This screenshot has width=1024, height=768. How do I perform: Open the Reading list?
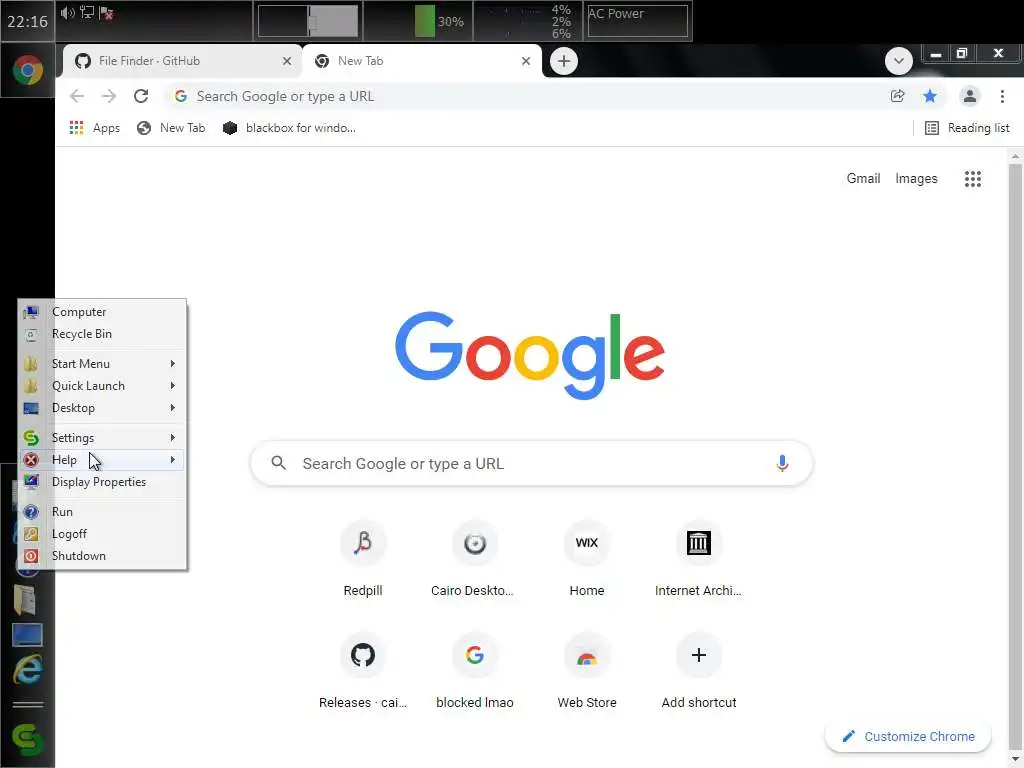(967, 128)
